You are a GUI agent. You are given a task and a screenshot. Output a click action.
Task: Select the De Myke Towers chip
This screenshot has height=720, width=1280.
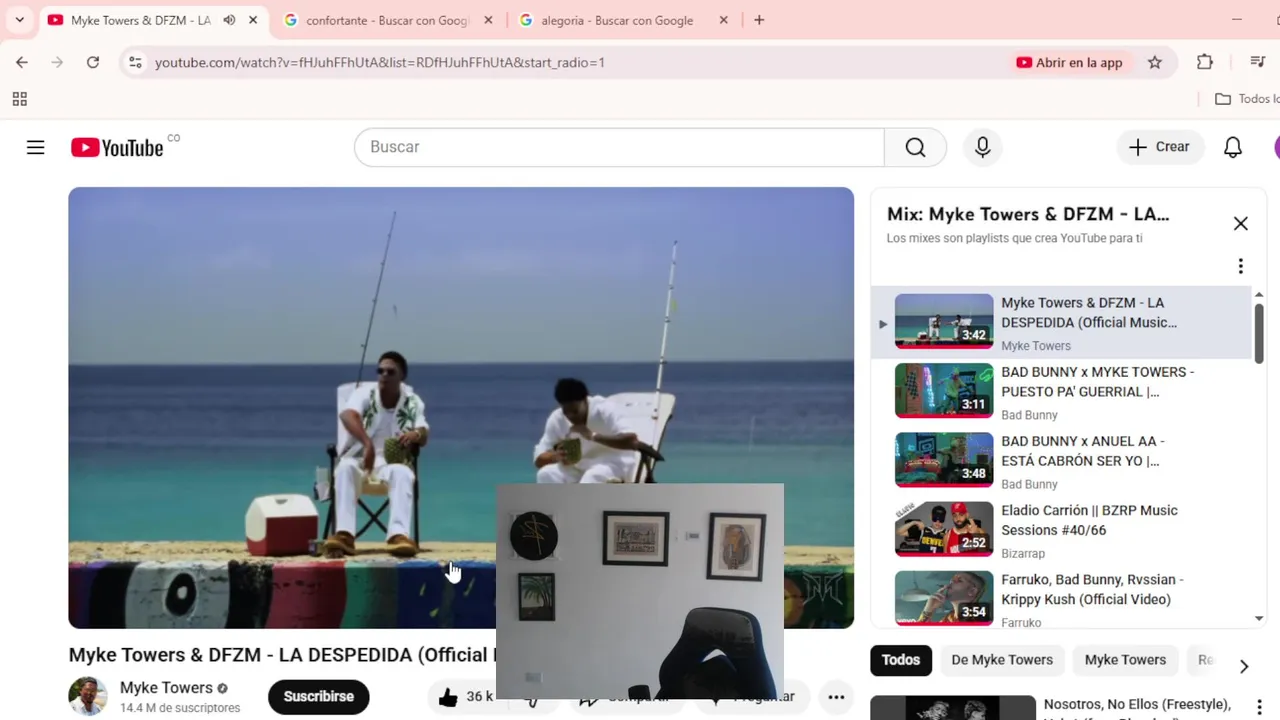click(1002, 660)
